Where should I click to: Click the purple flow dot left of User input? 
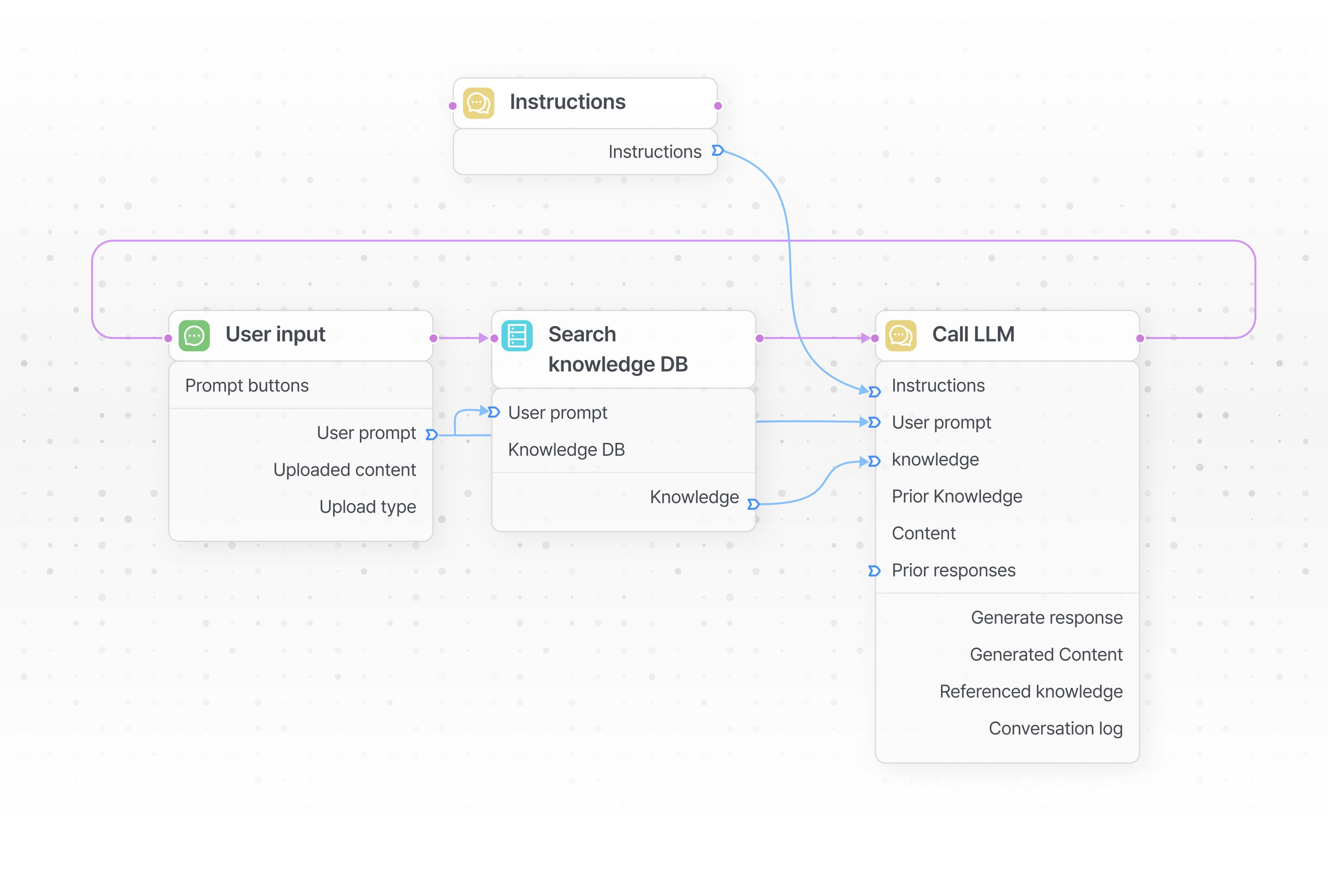168,338
